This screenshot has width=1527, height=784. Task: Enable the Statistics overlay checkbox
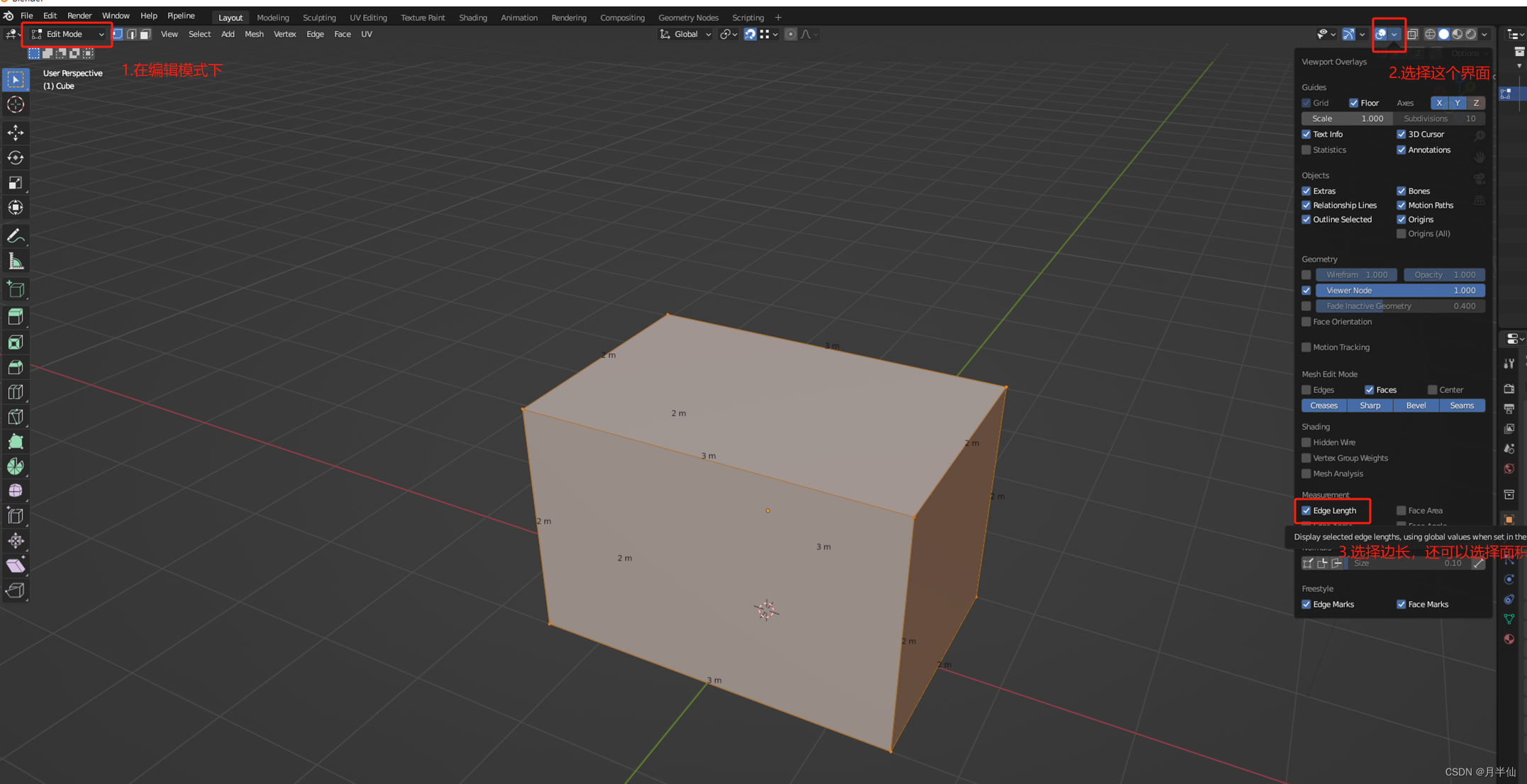(1306, 150)
